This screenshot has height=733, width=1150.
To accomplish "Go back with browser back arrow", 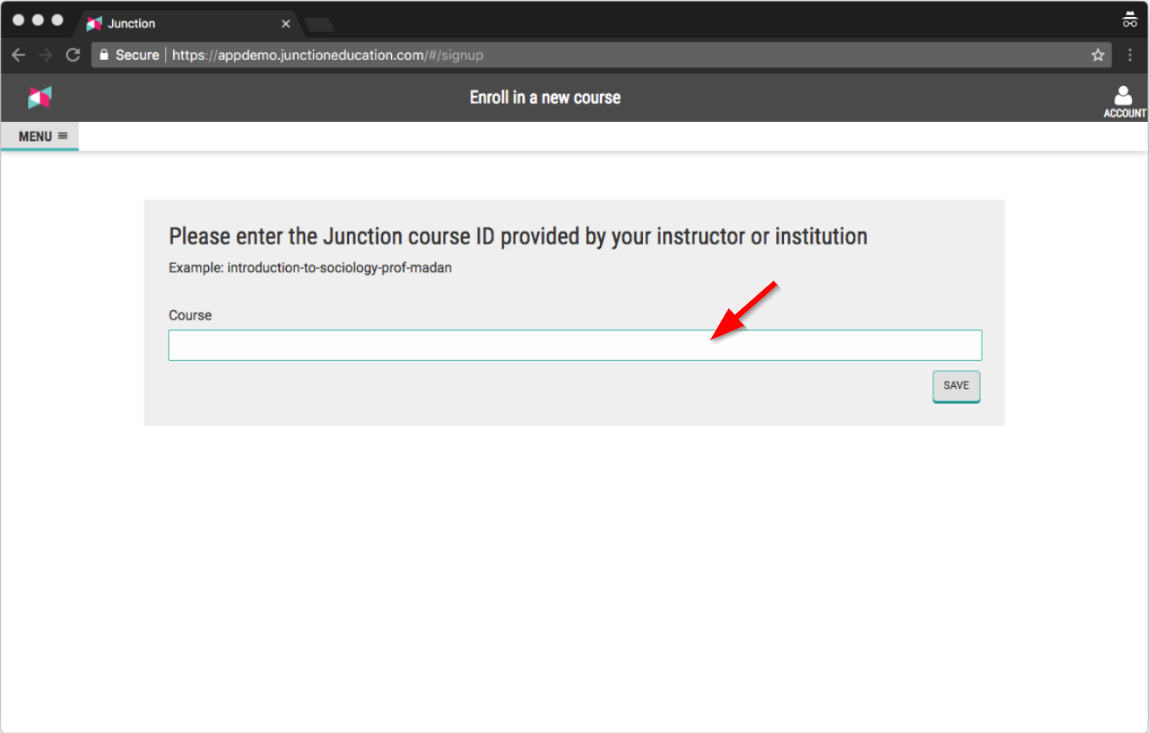I will pos(18,55).
